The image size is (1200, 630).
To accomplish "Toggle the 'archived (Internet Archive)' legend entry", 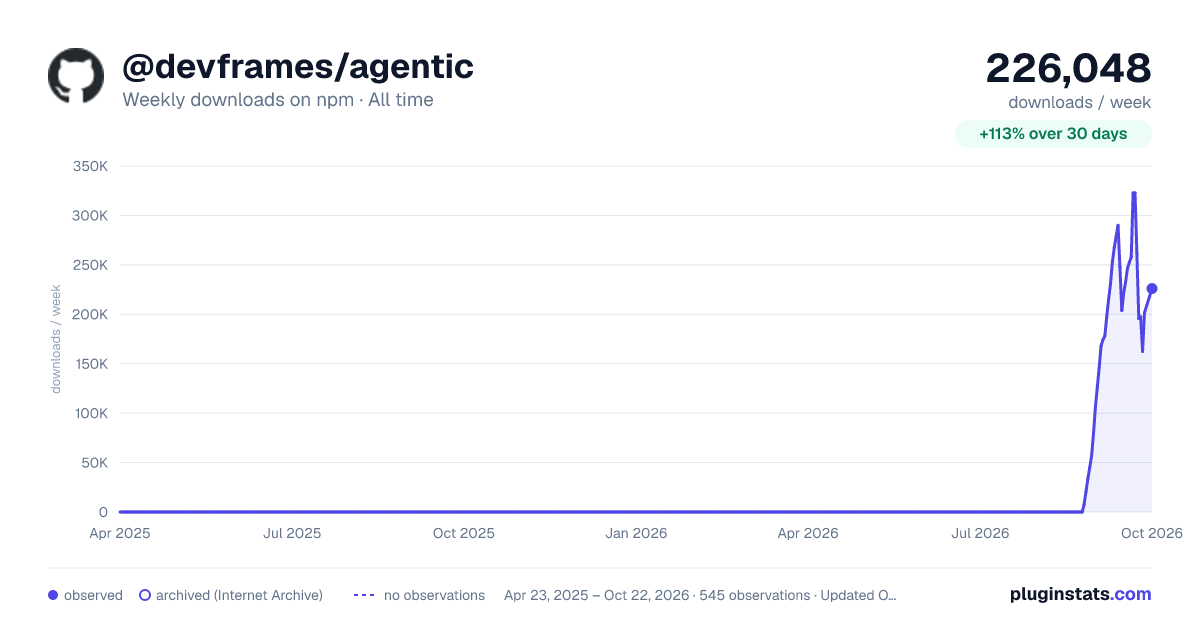I will click(x=231, y=595).
